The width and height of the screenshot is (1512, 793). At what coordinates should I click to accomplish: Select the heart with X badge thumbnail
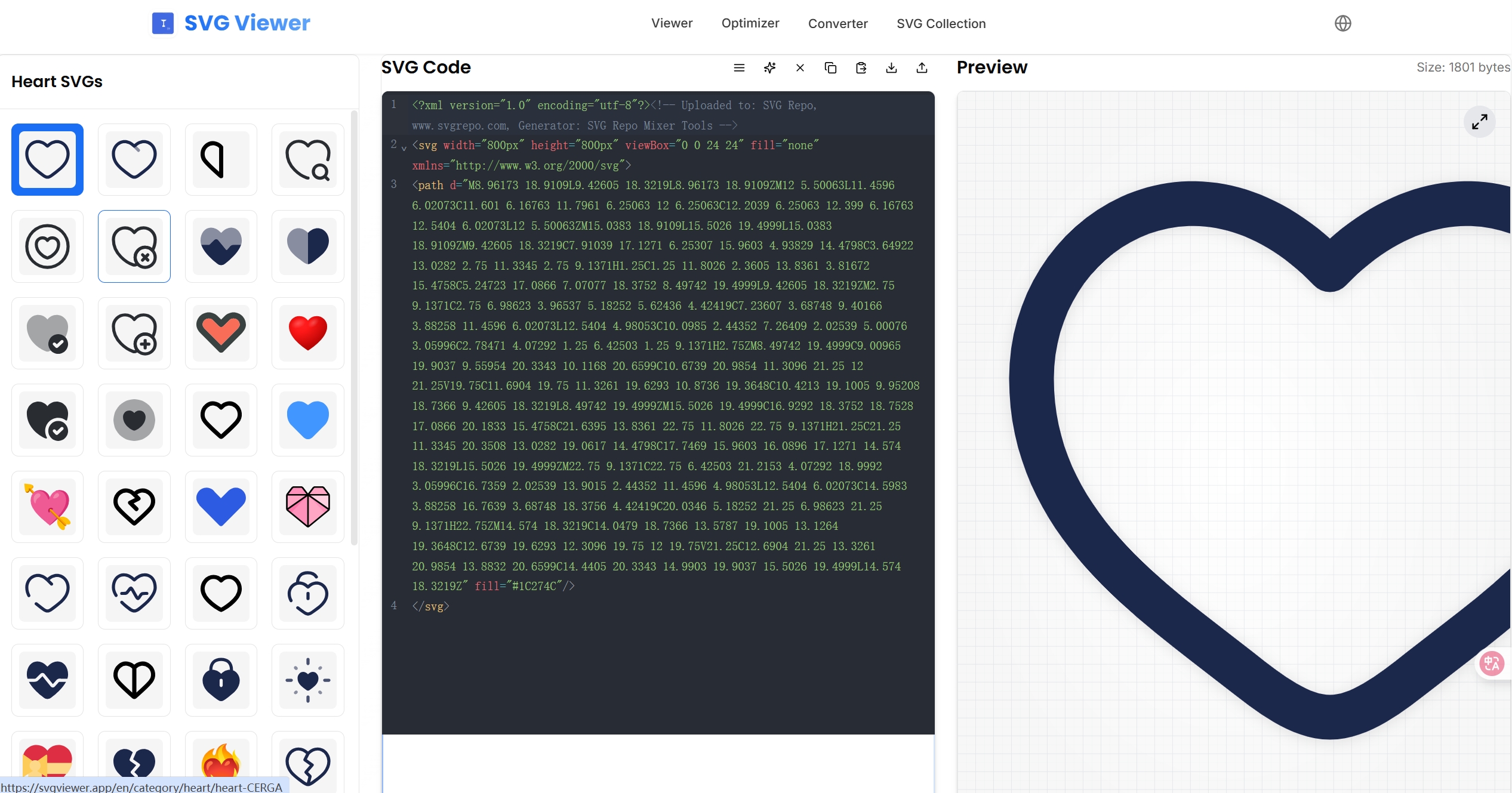click(x=134, y=246)
